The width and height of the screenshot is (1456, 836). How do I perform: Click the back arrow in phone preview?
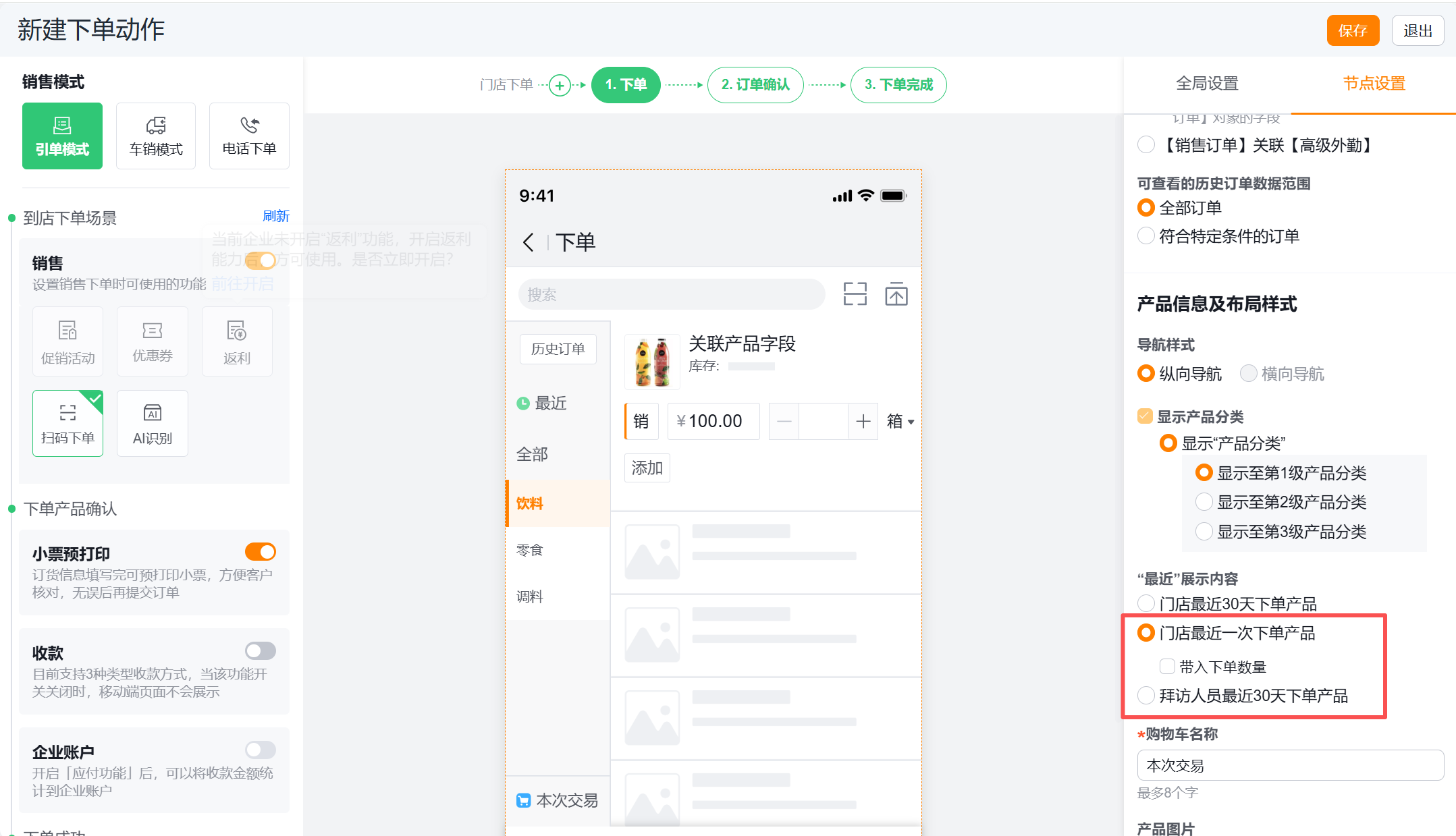click(x=529, y=242)
